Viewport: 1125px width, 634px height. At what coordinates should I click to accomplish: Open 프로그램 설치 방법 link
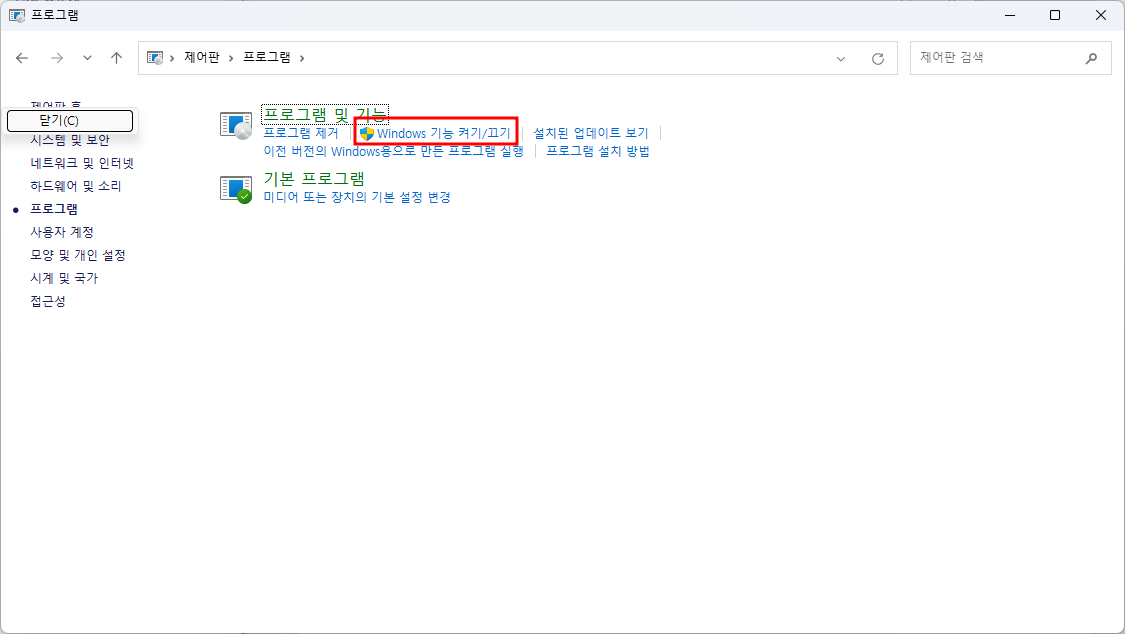pos(598,151)
